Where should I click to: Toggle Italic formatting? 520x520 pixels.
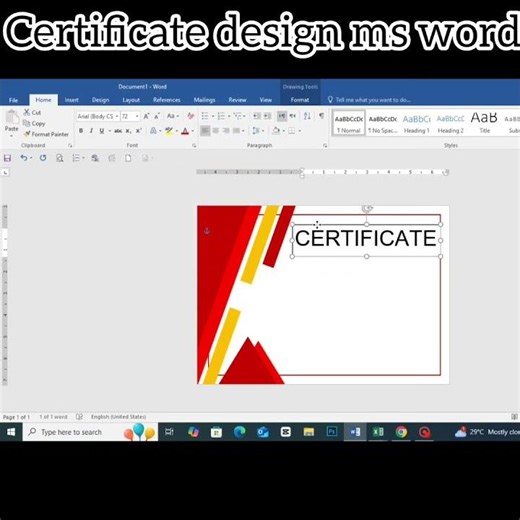click(91, 131)
